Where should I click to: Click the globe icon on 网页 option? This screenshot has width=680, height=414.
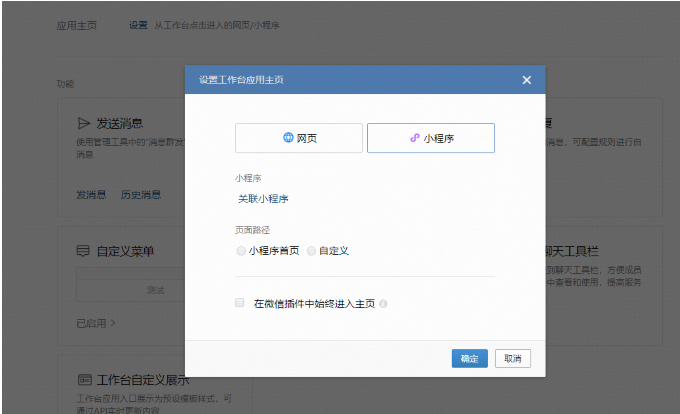pyautogui.click(x=288, y=138)
